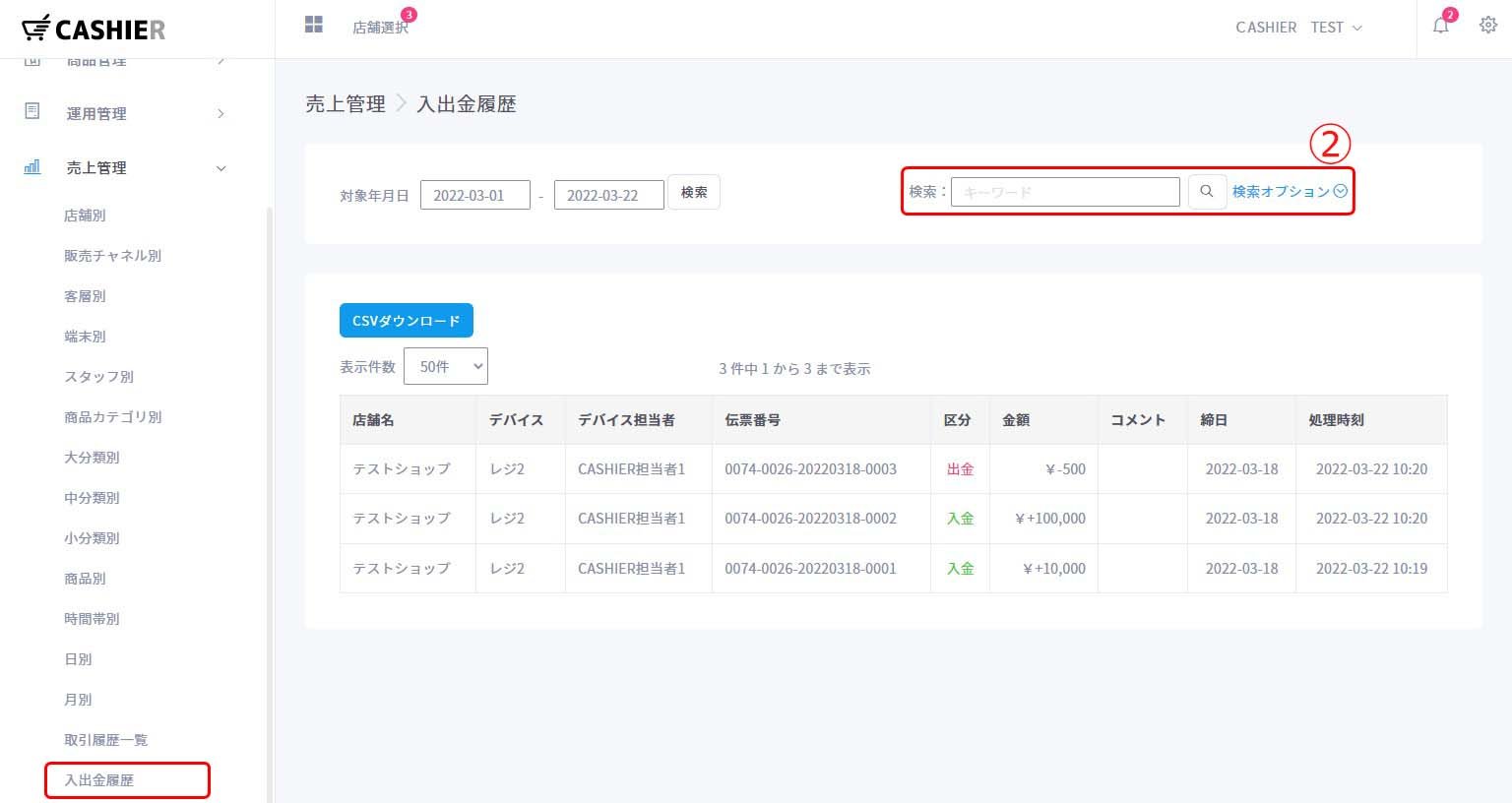Image resolution: width=1512 pixels, height=803 pixels.
Task: Select 商品別 in the sidebar
Action: click(x=85, y=579)
